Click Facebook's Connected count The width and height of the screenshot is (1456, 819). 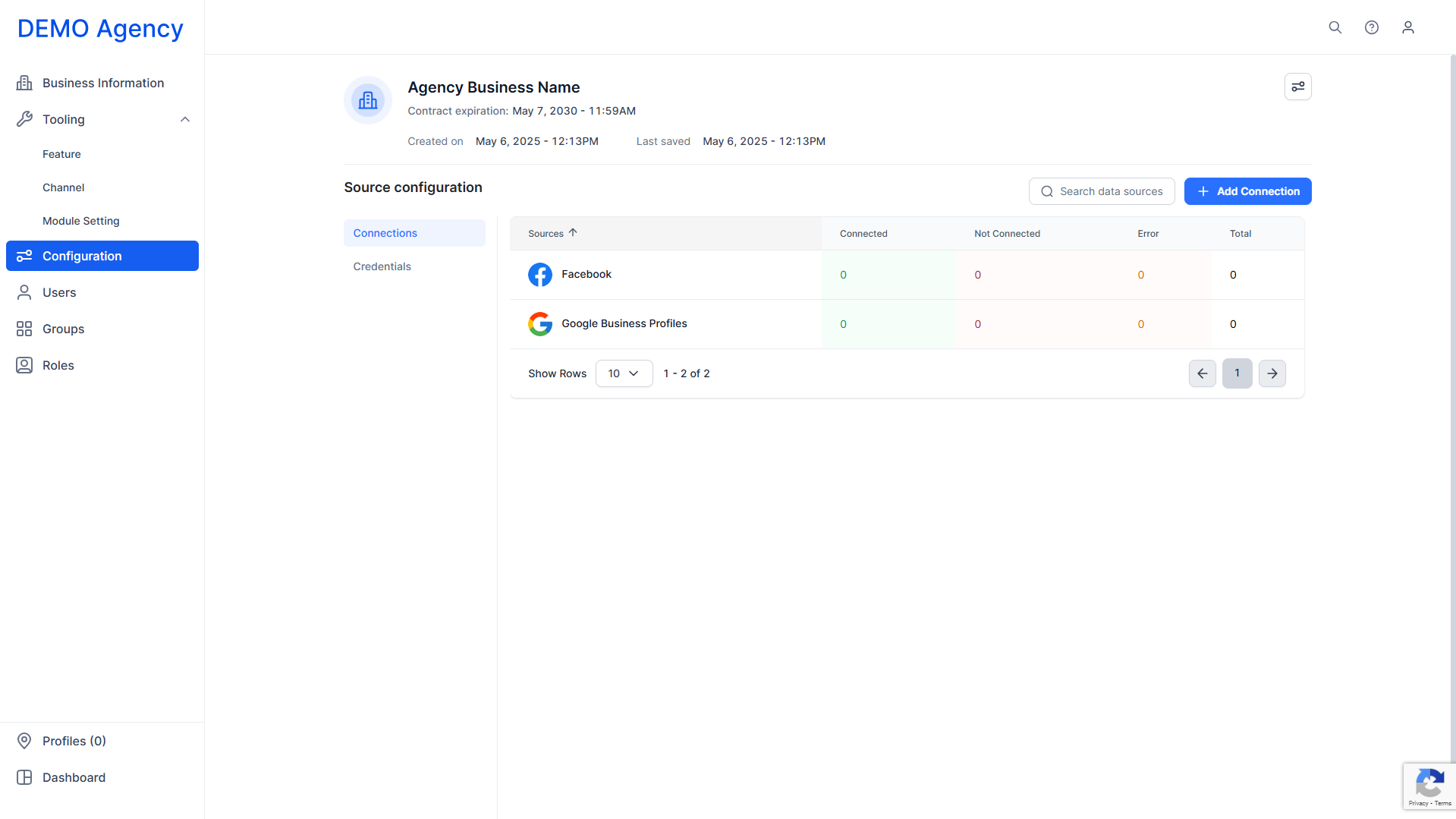(x=843, y=275)
